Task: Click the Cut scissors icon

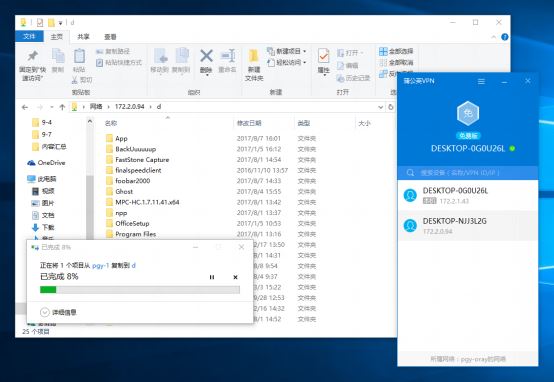Action: click(75, 80)
